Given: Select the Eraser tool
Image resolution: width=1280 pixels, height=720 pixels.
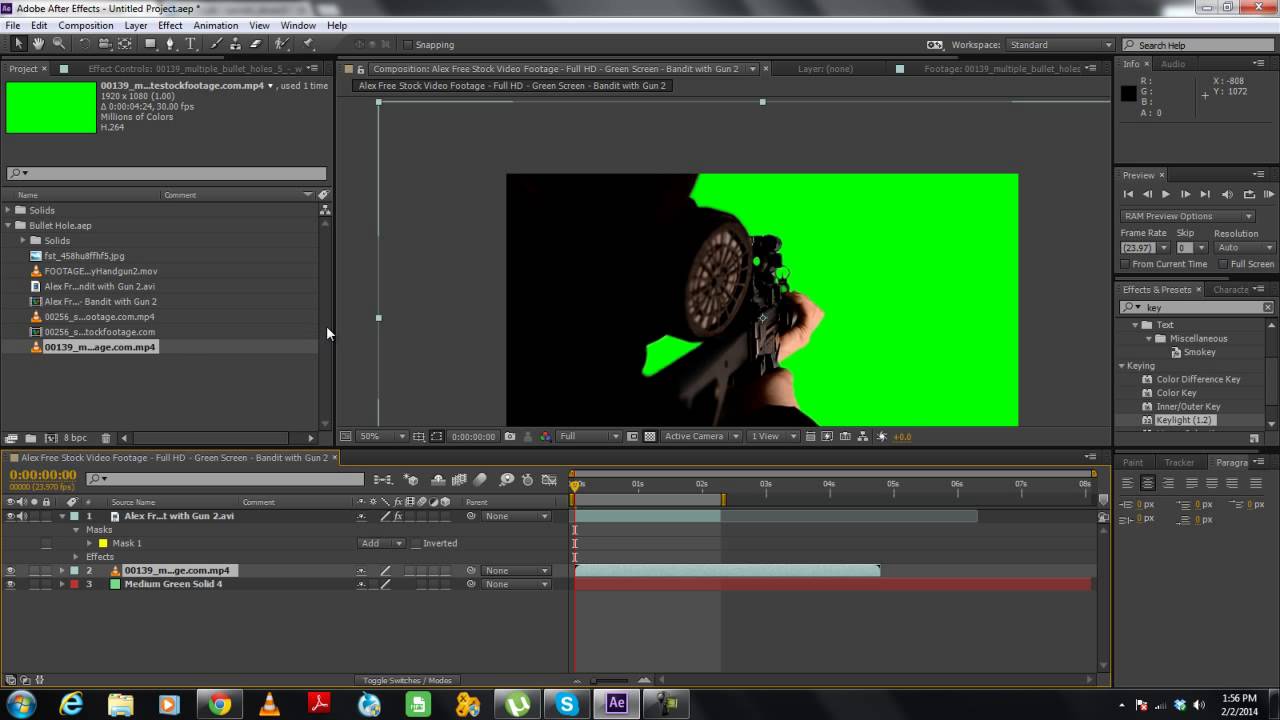Looking at the screenshot, I should click(x=255, y=44).
